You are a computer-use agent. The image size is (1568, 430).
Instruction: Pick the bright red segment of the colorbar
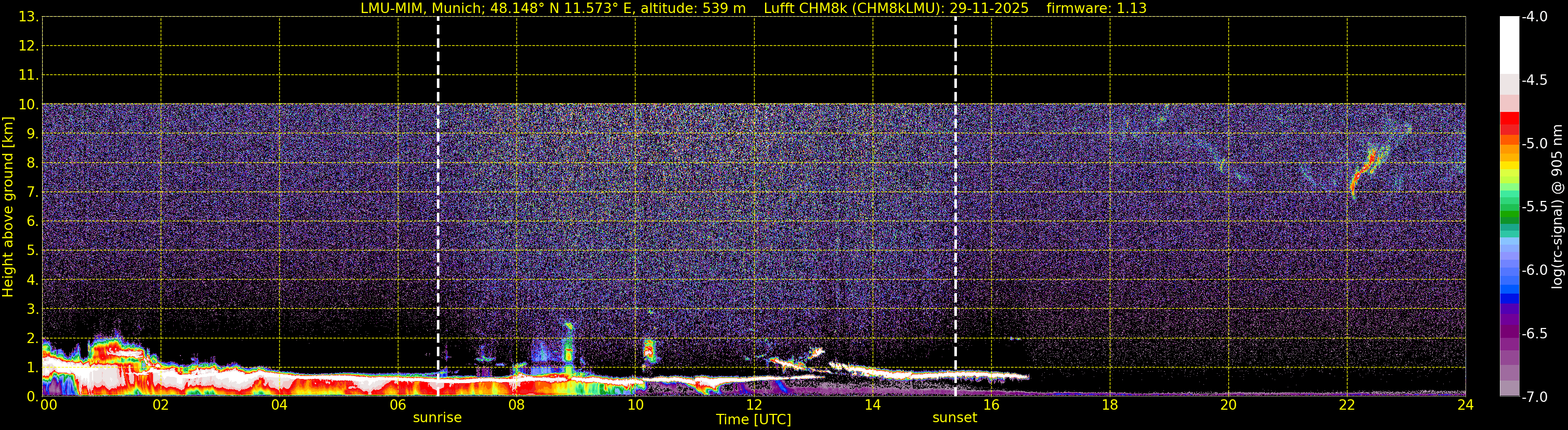click(x=1510, y=119)
